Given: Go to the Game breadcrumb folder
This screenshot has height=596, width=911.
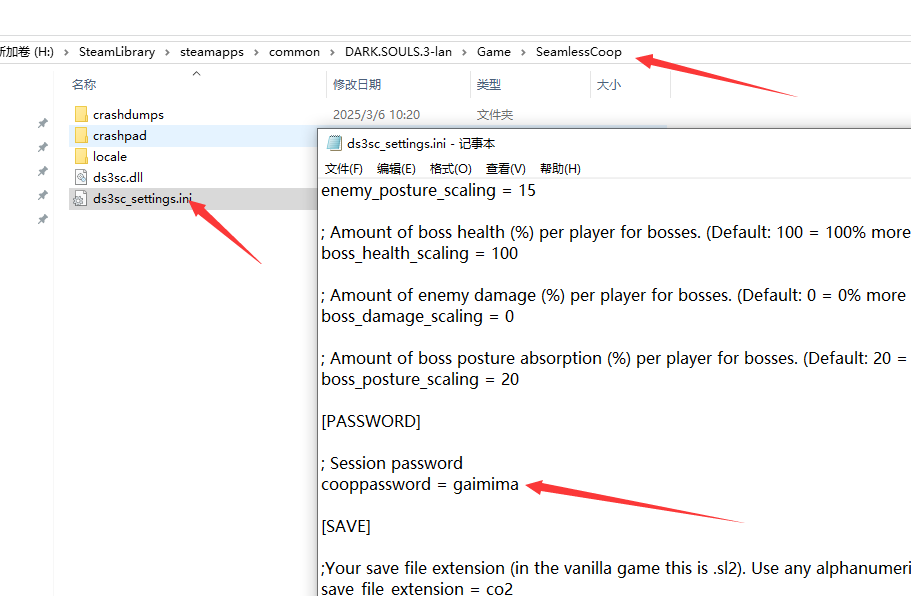Looking at the screenshot, I should (x=493, y=52).
